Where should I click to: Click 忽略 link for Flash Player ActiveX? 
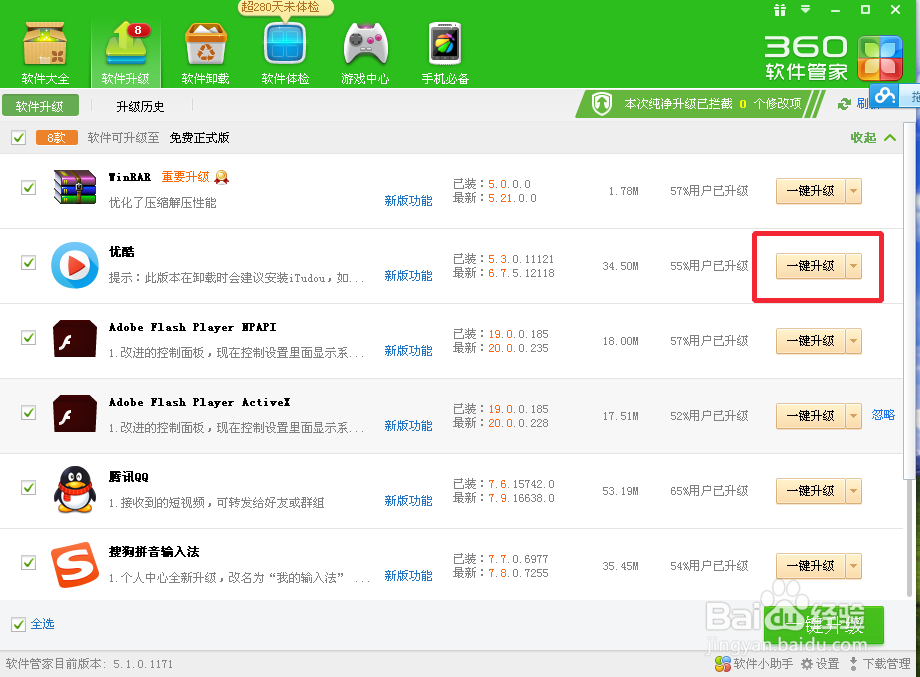[x=883, y=415]
